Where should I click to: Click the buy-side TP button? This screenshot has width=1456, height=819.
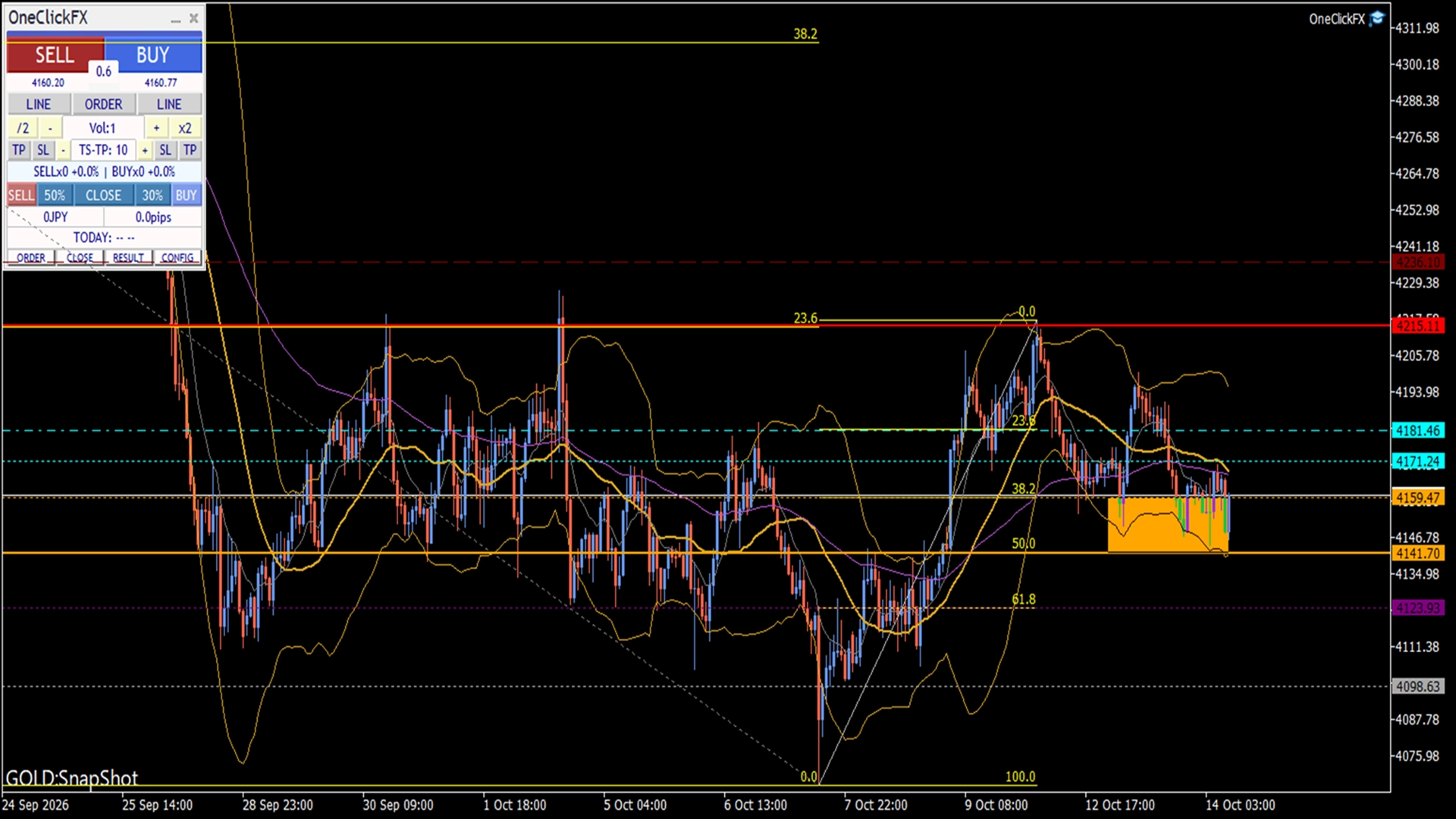(x=190, y=150)
